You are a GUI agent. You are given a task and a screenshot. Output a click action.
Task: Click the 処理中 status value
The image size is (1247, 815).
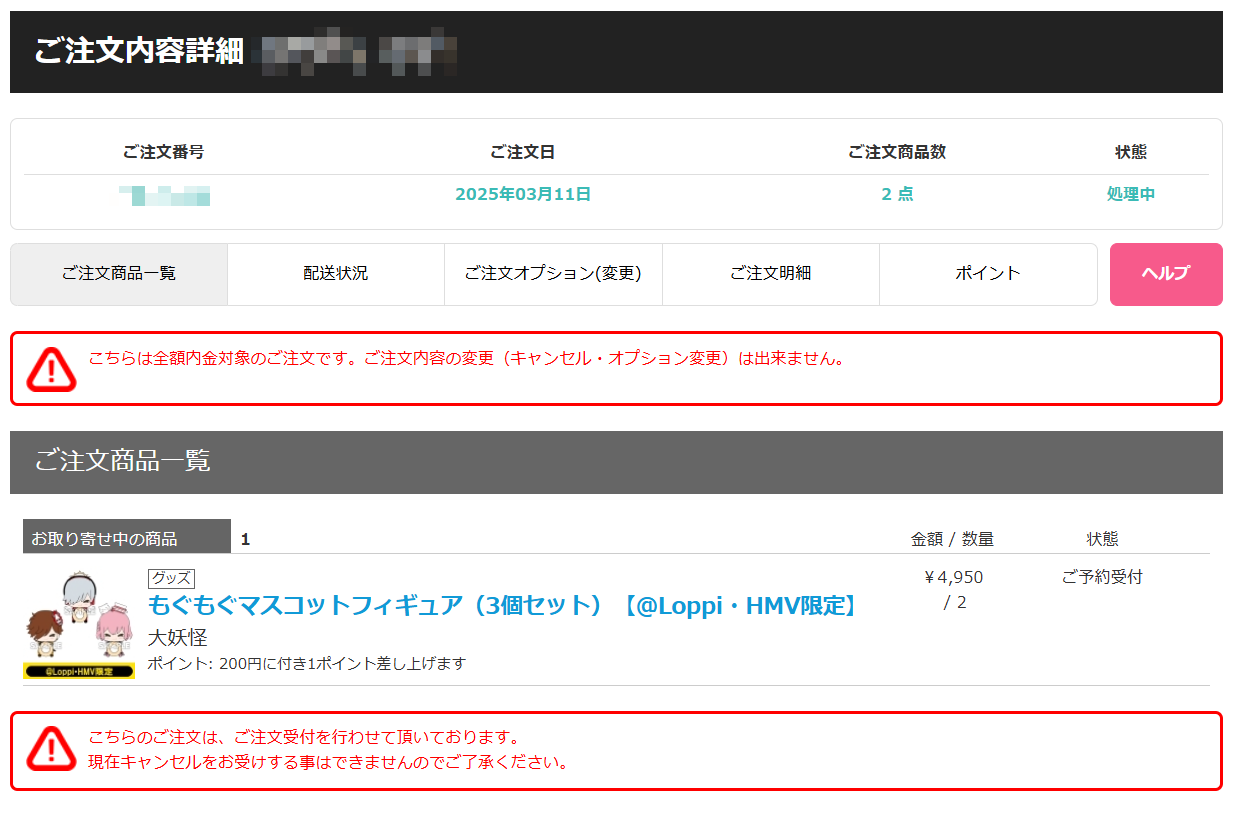(x=1131, y=194)
